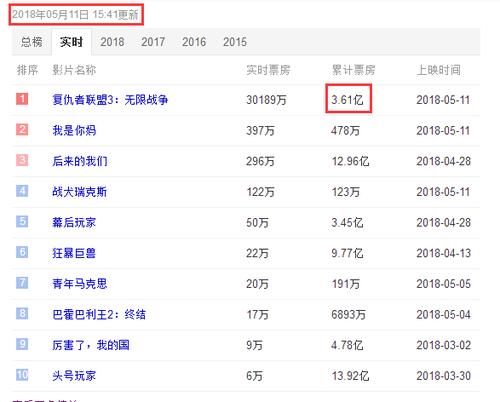Click the rank 2 badge icon
Image resolution: width=500 pixels, height=402 pixels.
coord(22,129)
